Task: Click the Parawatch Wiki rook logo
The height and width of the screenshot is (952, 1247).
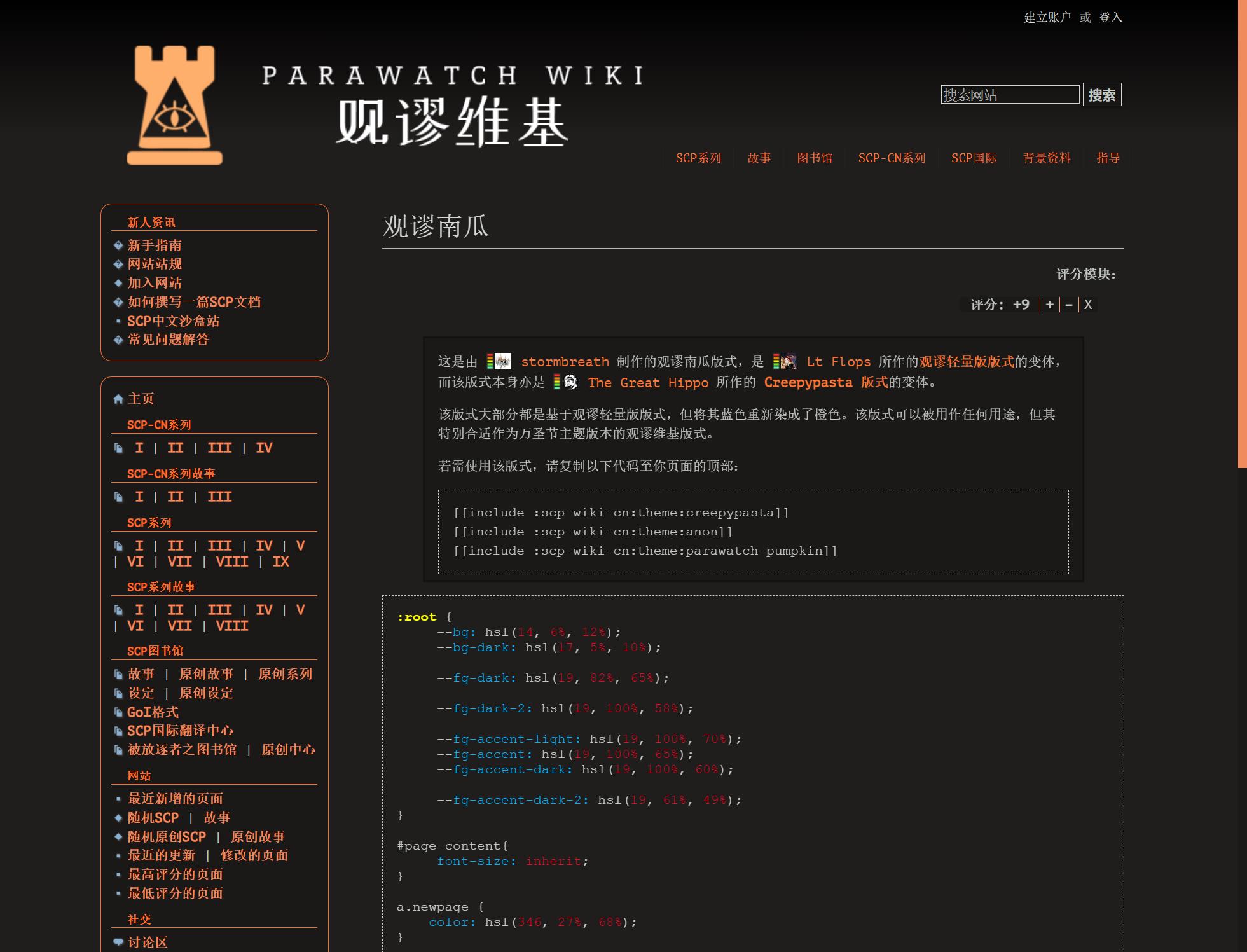Action: (x=175, y=106)
